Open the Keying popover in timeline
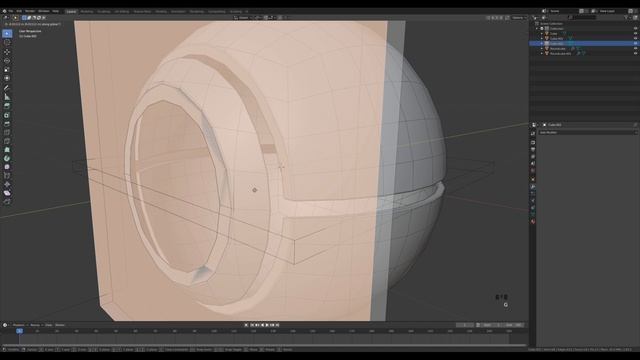This screenshot has width=640, height=360. point(36,325)
